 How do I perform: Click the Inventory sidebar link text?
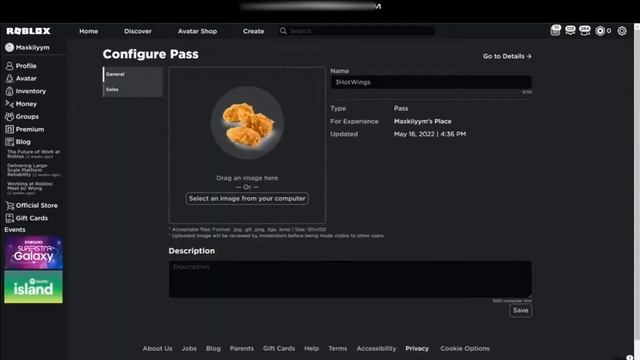pyautogui.click(x=31, y=91)
